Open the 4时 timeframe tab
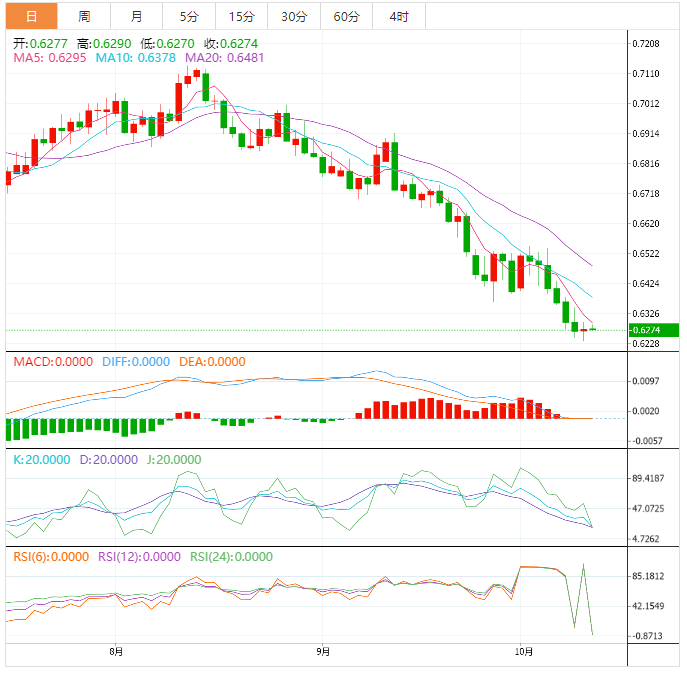Screen dimensions: 687x675 398,16
